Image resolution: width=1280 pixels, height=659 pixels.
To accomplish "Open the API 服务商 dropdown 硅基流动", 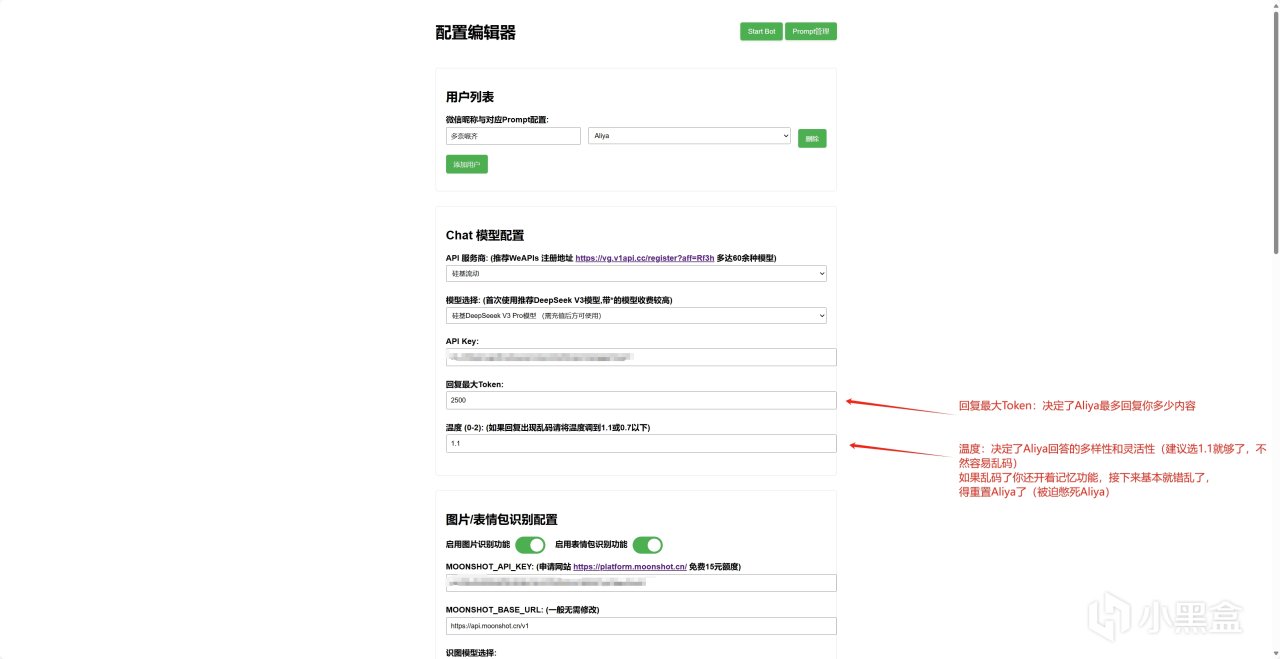I will click(x=636, y=273).
